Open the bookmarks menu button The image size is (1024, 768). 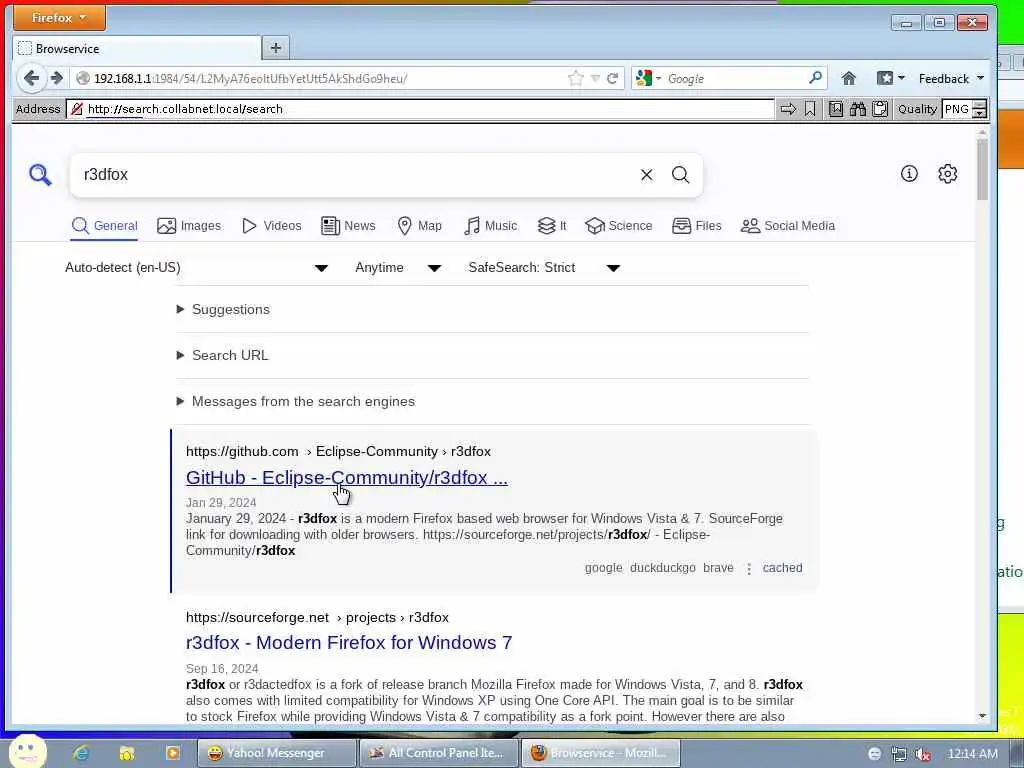coord(890,78)
